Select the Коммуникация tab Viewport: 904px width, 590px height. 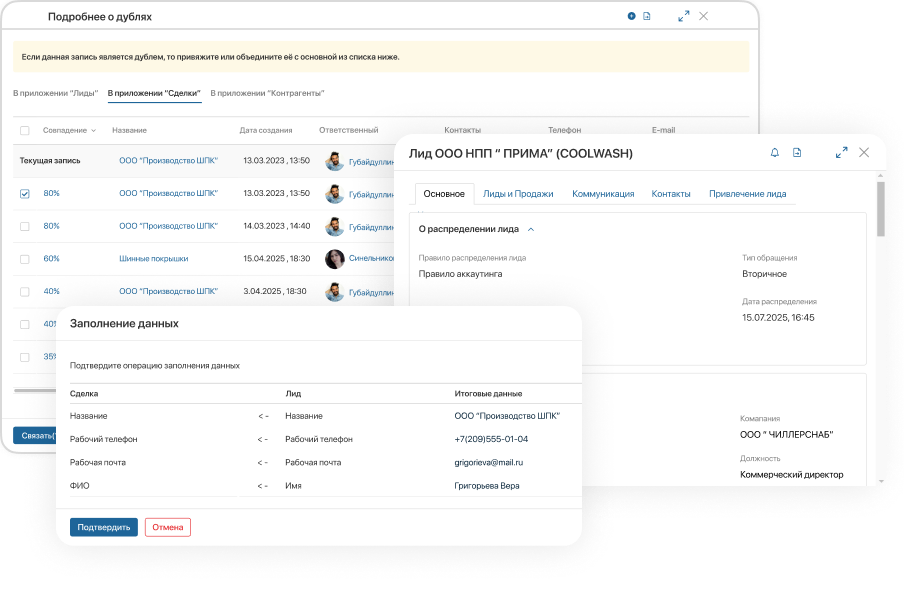click(603, 194)
